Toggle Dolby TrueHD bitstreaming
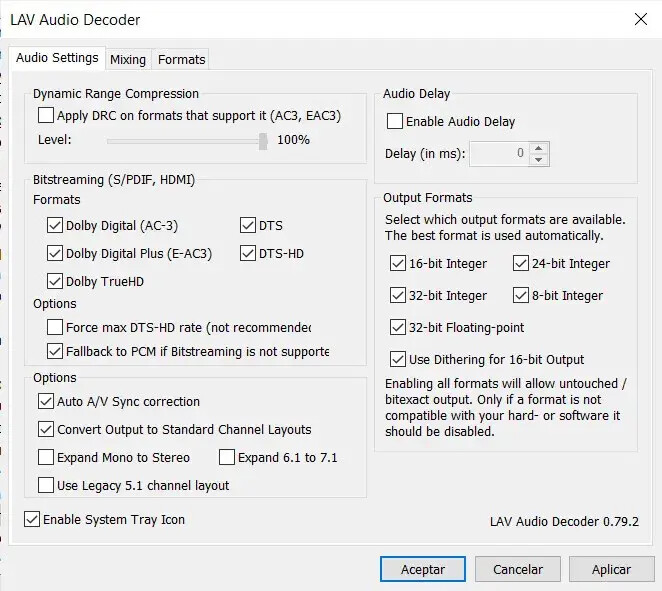The image size is (662, 591). click(55, 282)
